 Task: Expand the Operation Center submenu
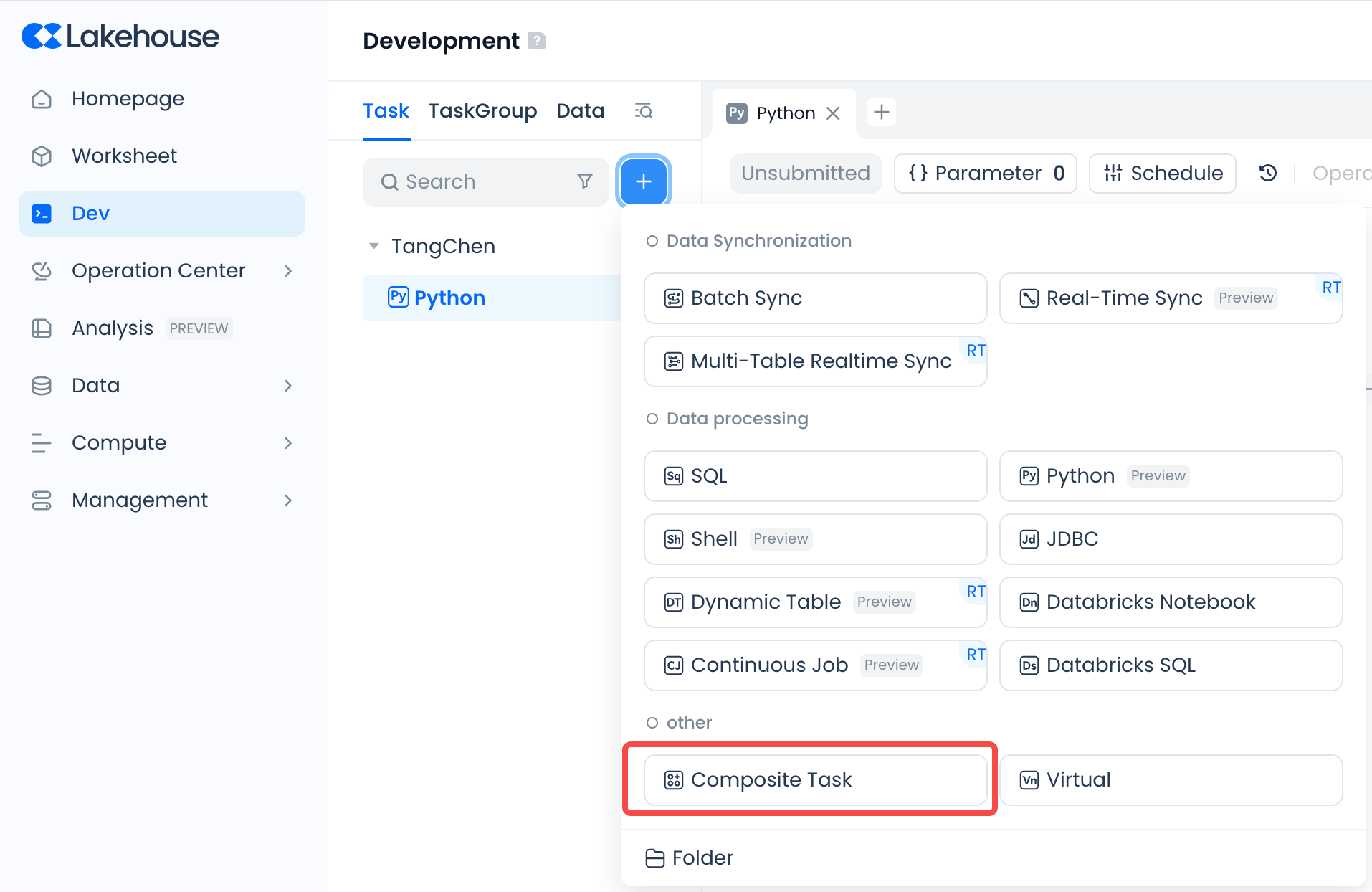pyautogui.click(x=287, y=271)
